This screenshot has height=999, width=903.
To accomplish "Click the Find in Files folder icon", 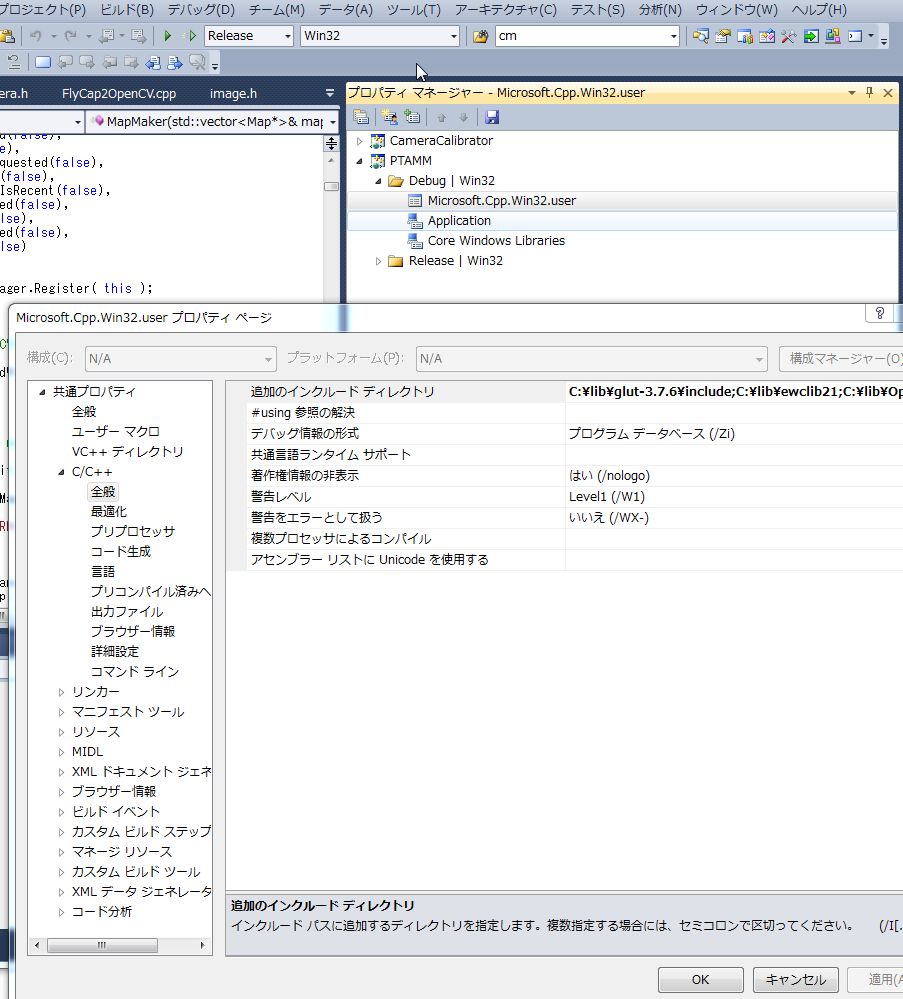I will (x=480, y=36).
